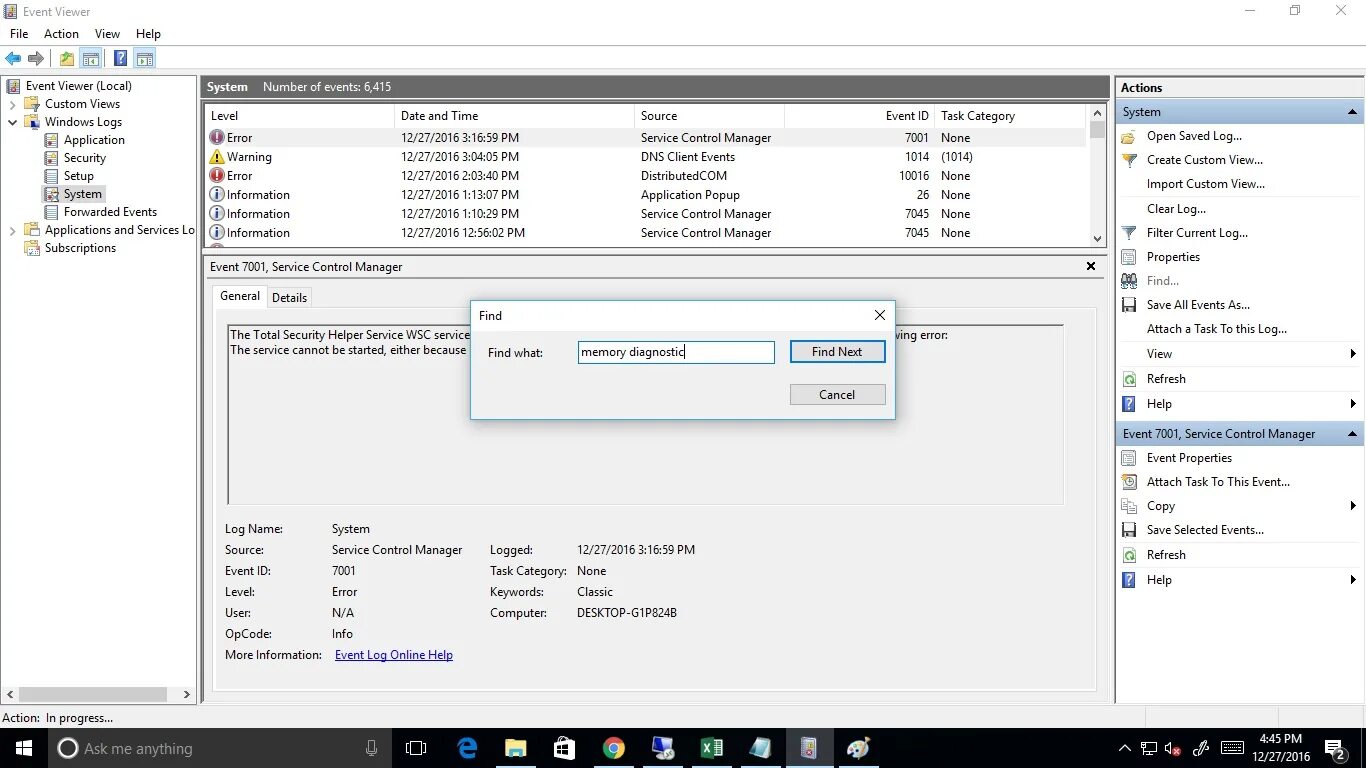Select Application Popup information row
Image resolution: width=1366 pixels, height=768 pixels.
(645, 195)
